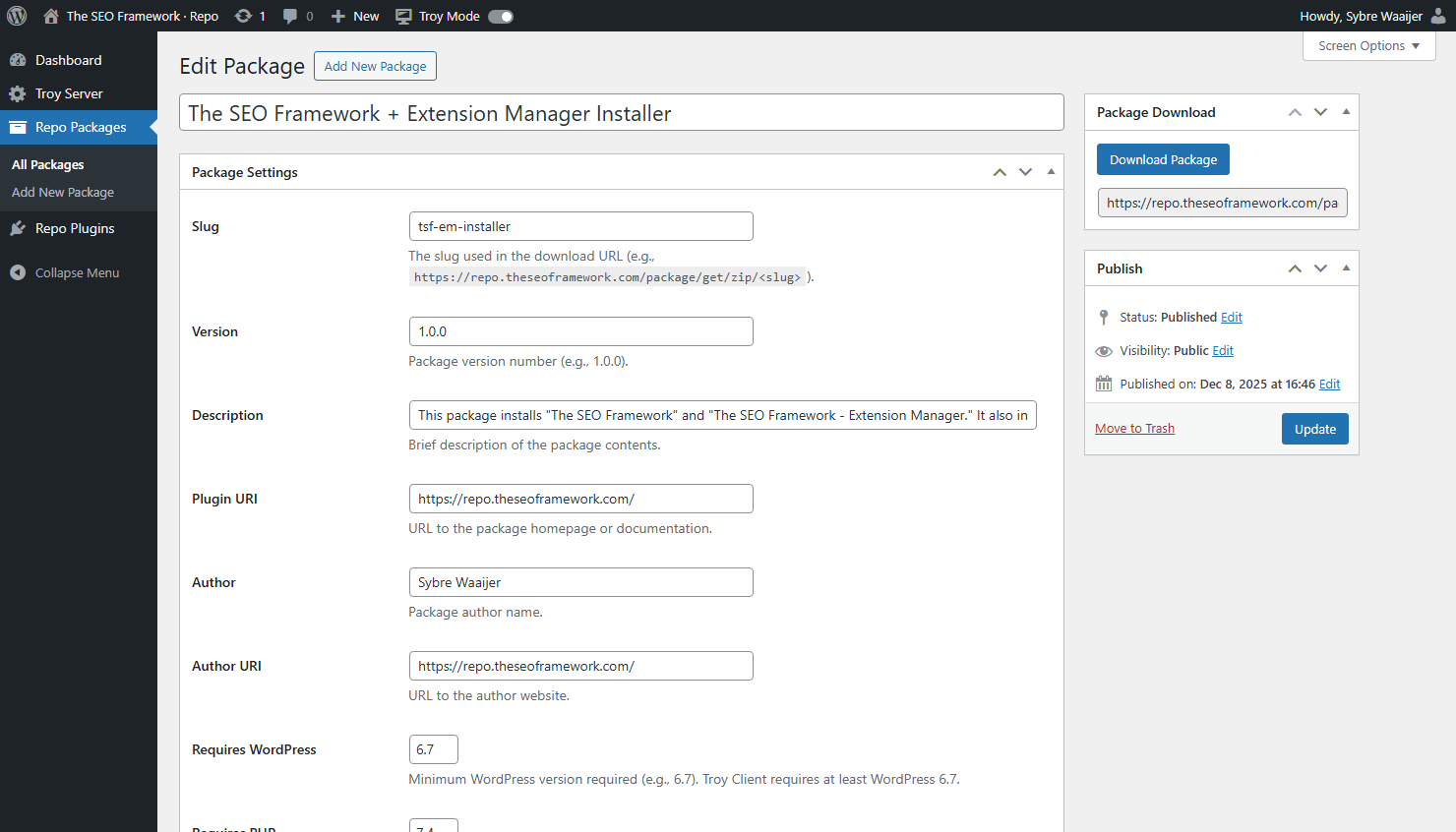1456x832 pixels.
Task: Click the Download Package button
Action: pyautogui.click(x=1163, y=159)
